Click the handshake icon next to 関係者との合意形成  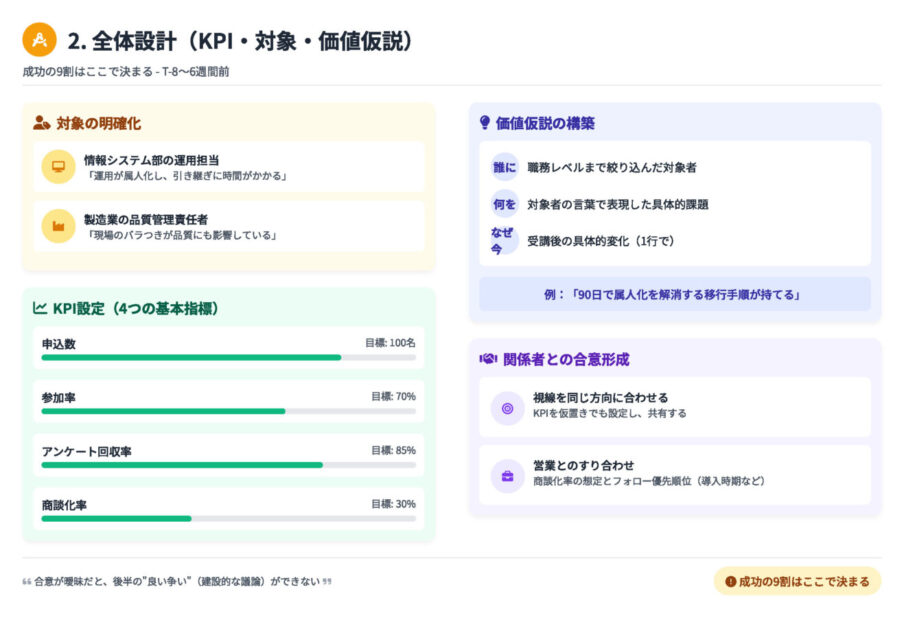(488, 359)
